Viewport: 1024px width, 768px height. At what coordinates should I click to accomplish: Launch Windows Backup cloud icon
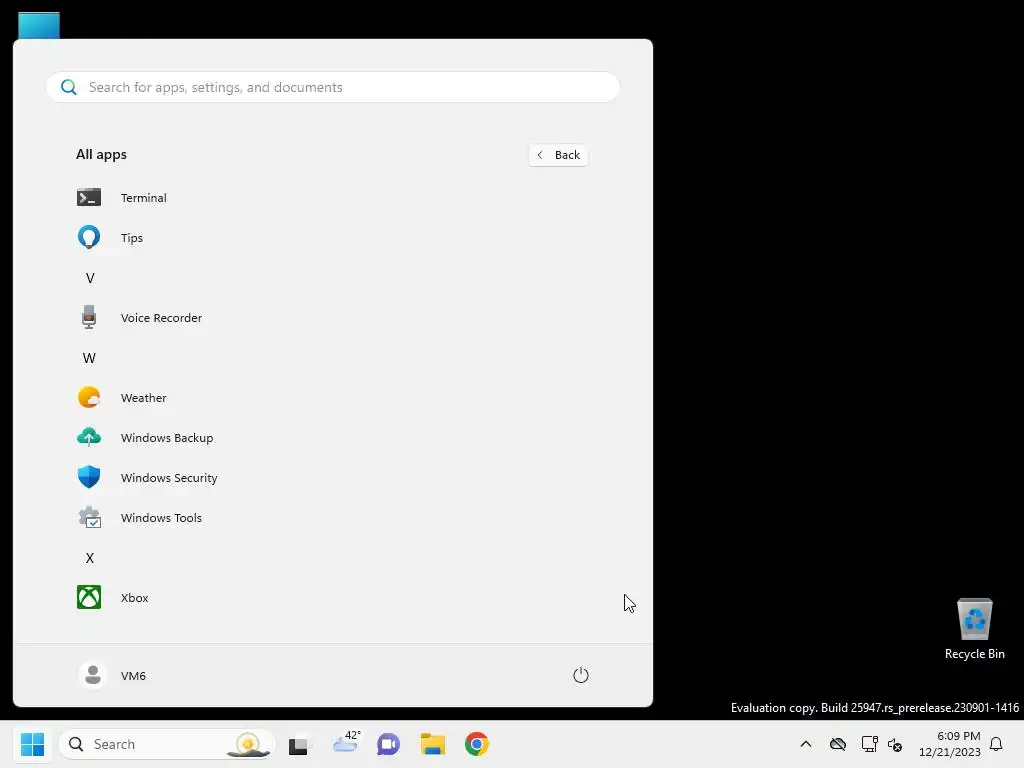(x=89, y=437)
